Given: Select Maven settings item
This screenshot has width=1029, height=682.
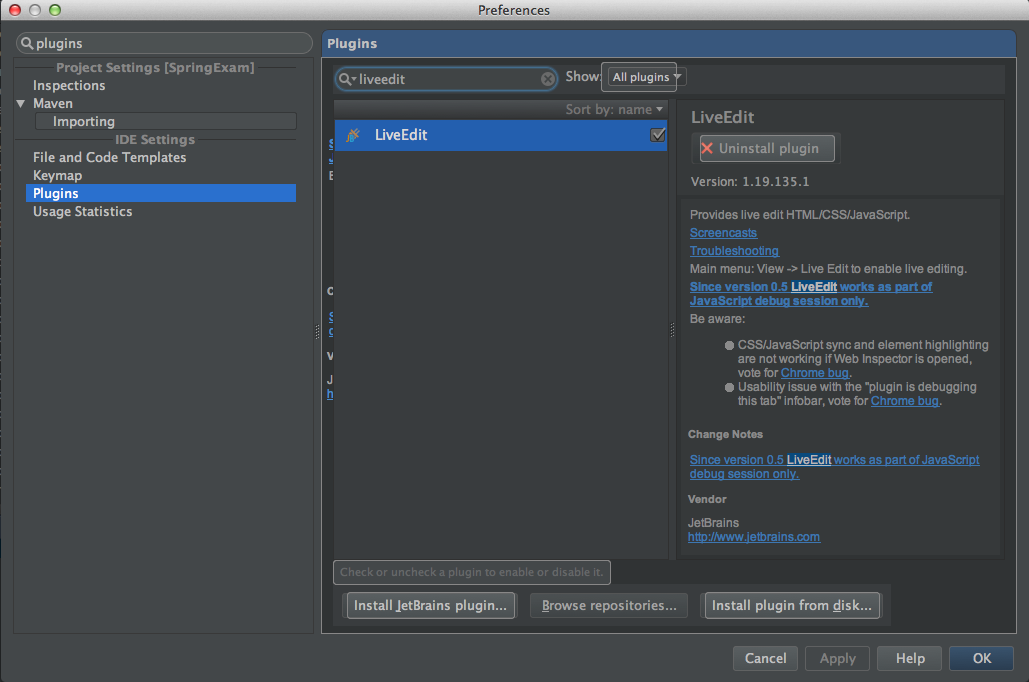Looking at the screenshot, I should click(x=53, y=104).
